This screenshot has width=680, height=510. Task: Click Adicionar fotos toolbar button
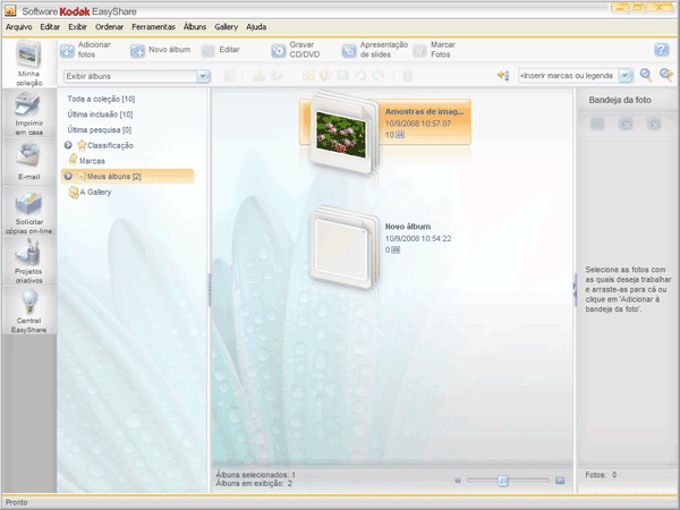tap(85, 50)
